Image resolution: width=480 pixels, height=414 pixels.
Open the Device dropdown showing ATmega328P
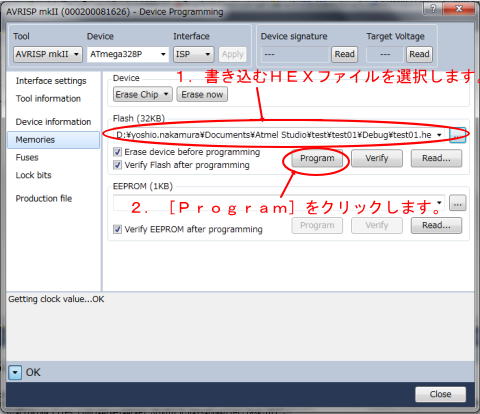tap(128, 54)
